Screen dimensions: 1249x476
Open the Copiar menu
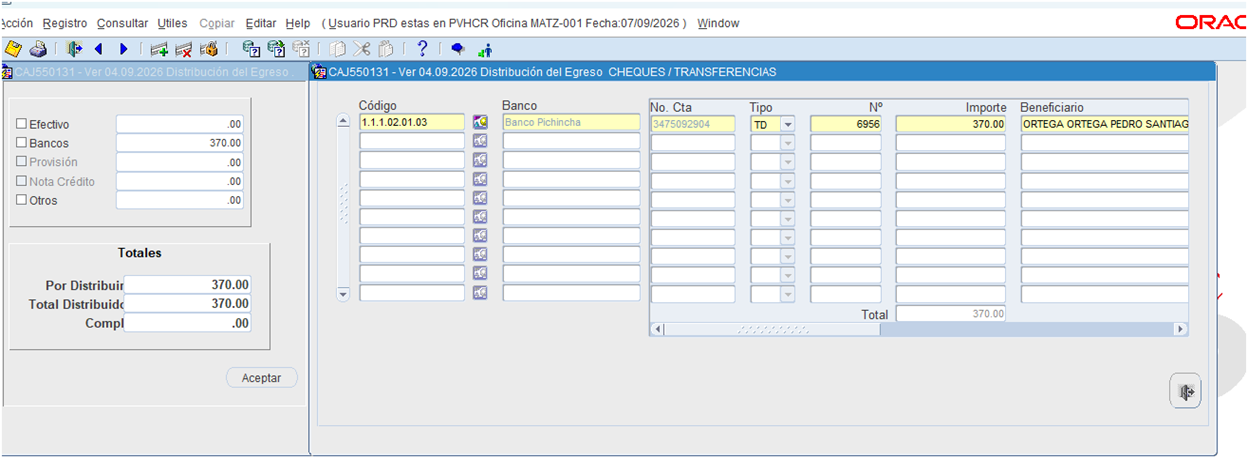217,23
